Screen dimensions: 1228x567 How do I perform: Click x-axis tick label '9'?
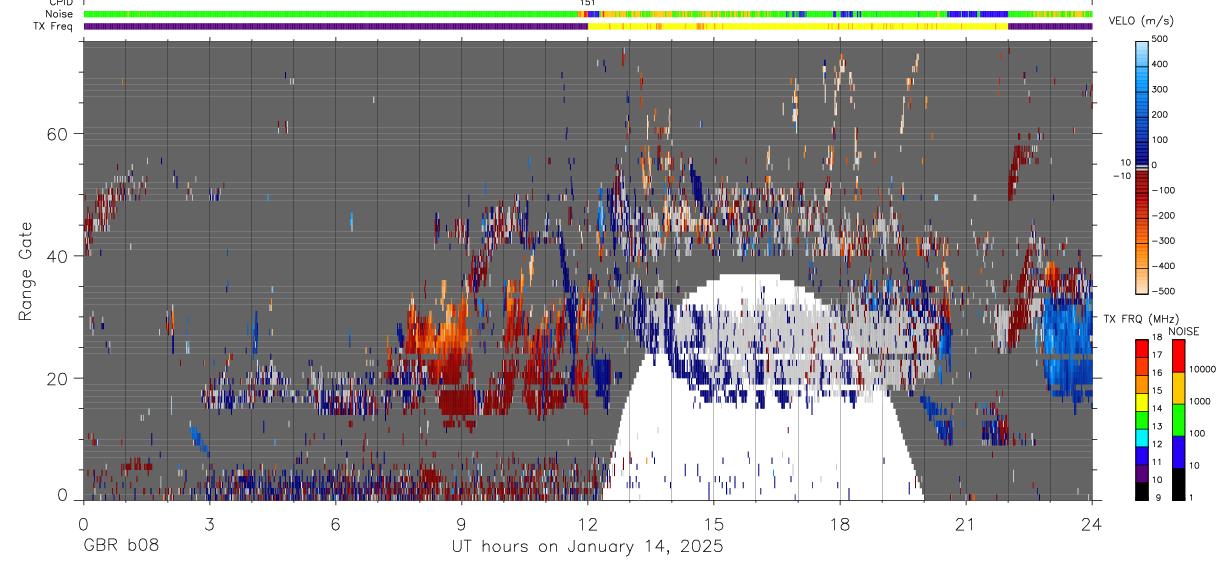tap(461, 524)
